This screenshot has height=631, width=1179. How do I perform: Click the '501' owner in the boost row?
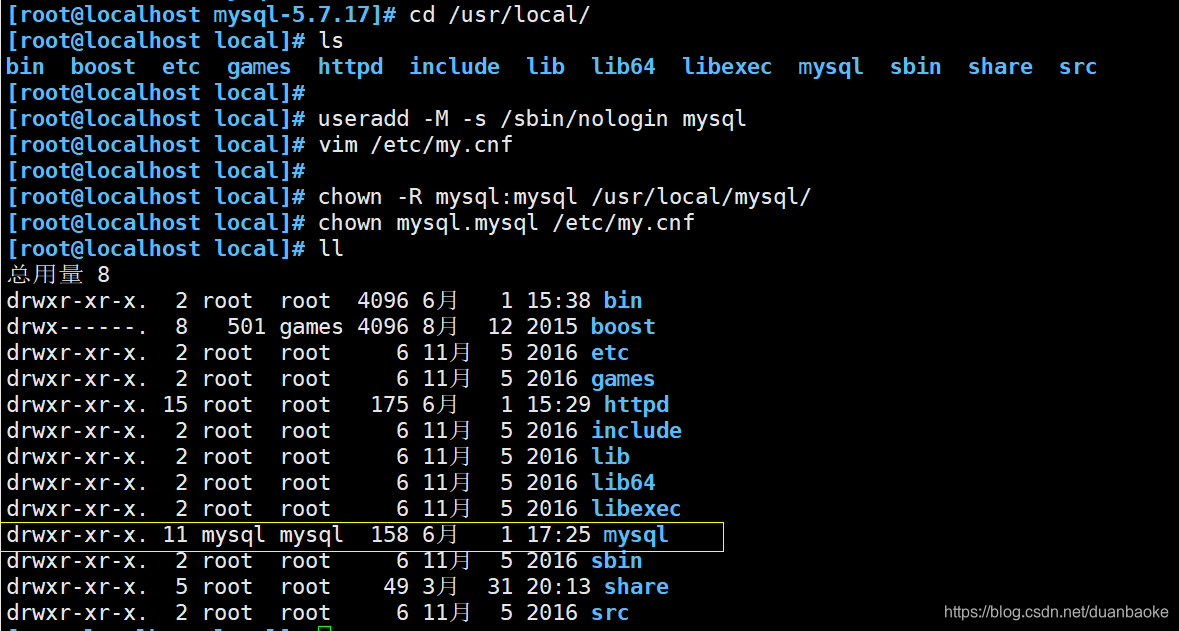click(x=246, y=326)
